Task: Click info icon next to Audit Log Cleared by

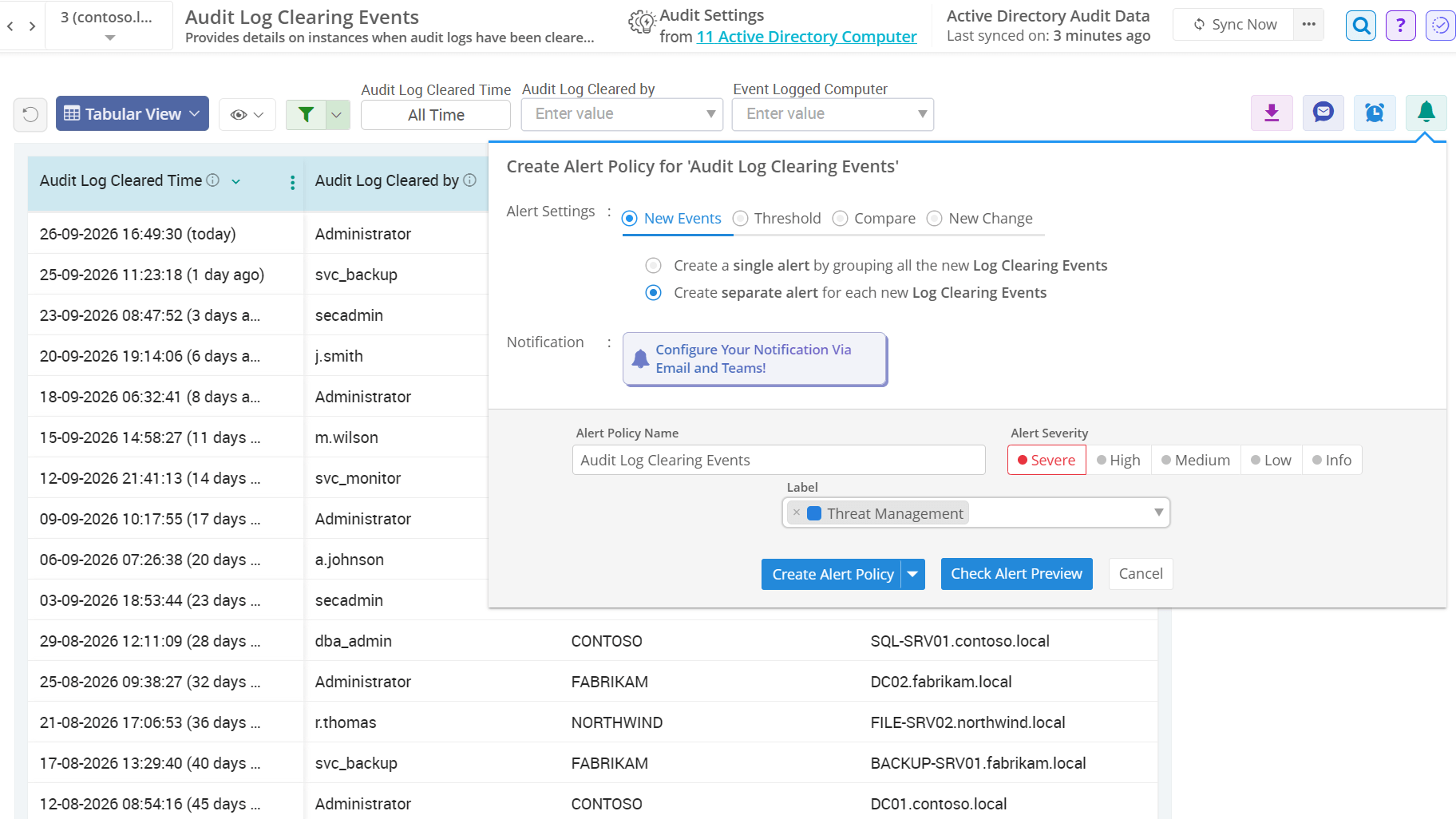Action: [470, 180]
